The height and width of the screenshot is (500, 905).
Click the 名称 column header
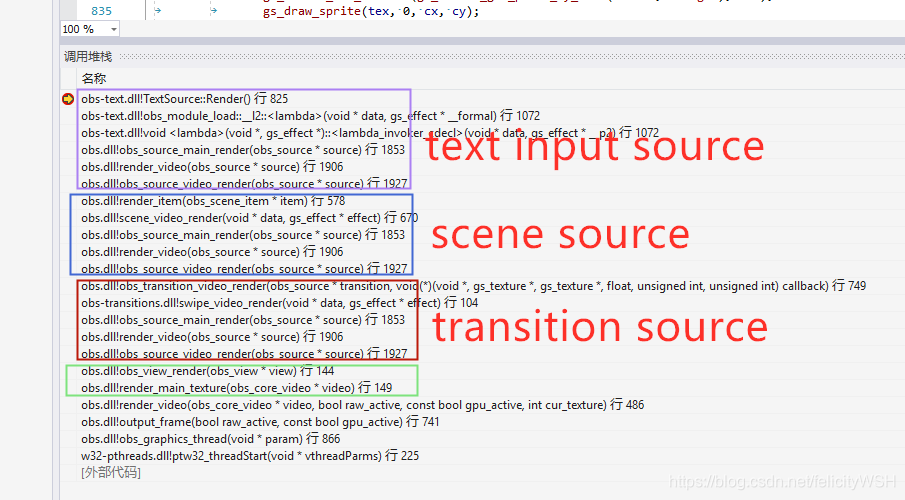(x=94, y=79)
